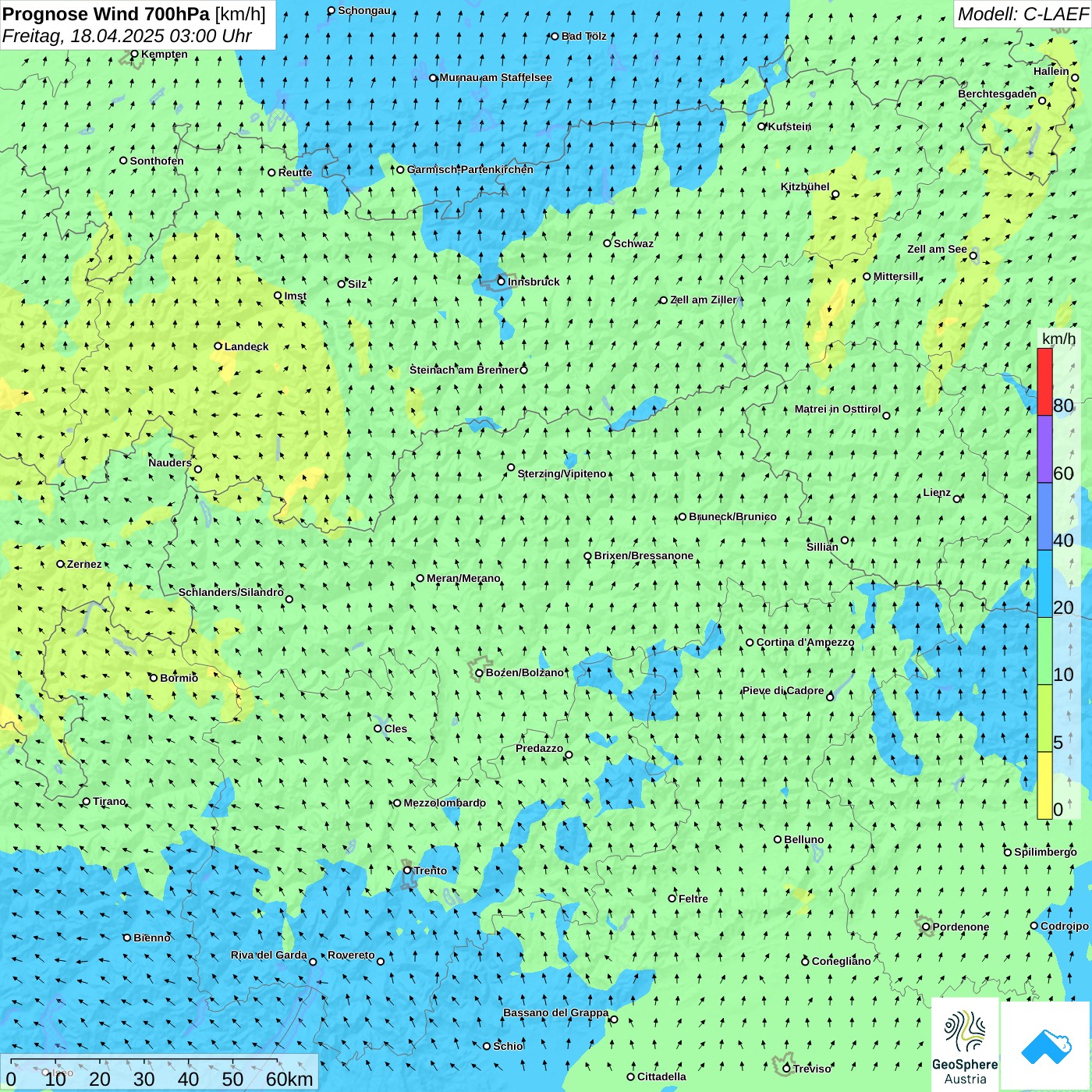The width and height of the screenshot is (1092, 1092).
Task: Click the Sonthofen label
Action: 157,161
